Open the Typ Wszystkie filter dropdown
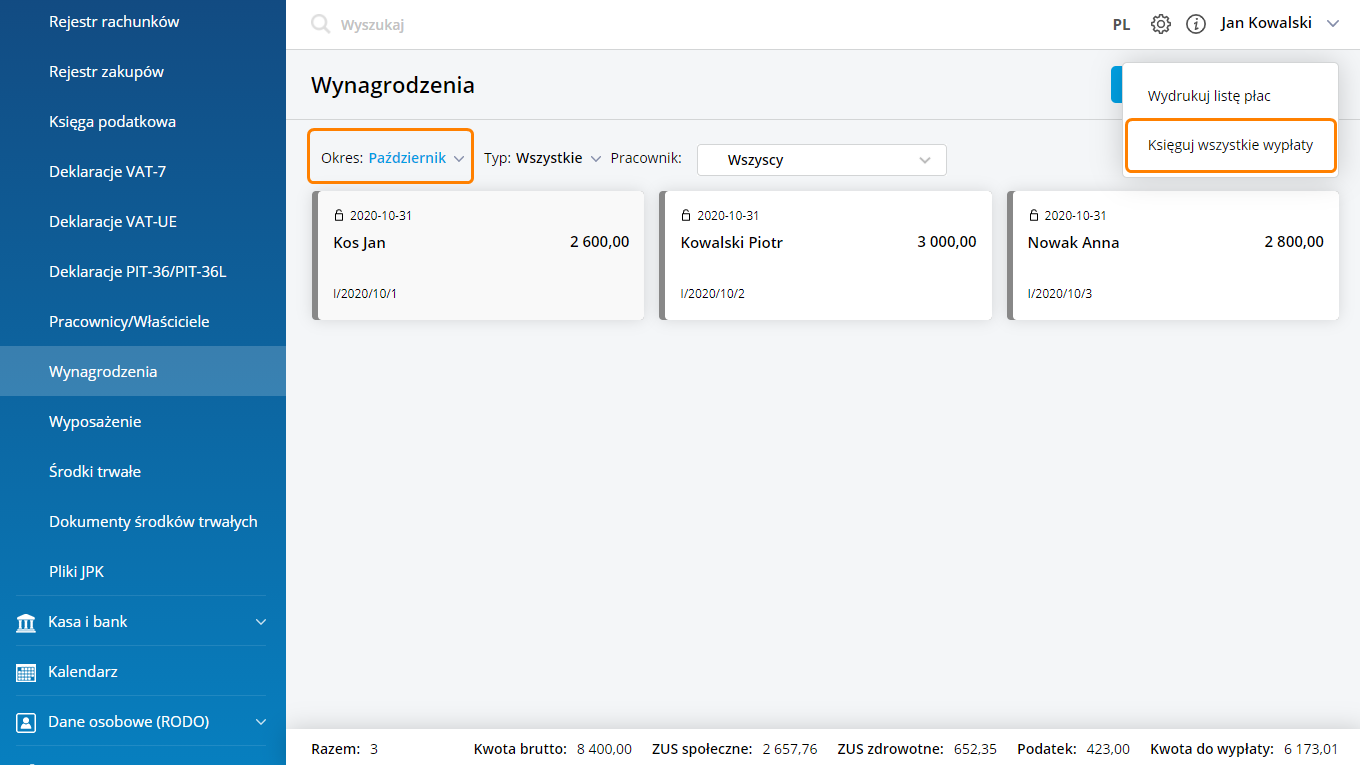The height and width of the screenshot is (765, 1360). click(542, 158)
